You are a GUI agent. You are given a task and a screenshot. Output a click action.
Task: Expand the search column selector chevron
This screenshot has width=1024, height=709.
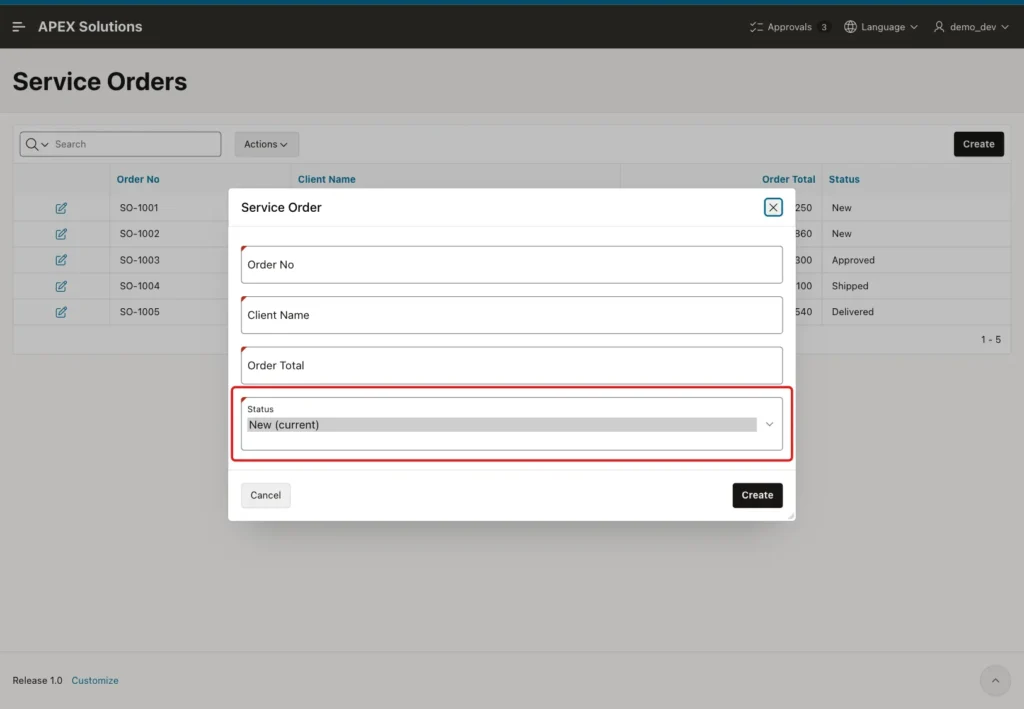(44, 144)
